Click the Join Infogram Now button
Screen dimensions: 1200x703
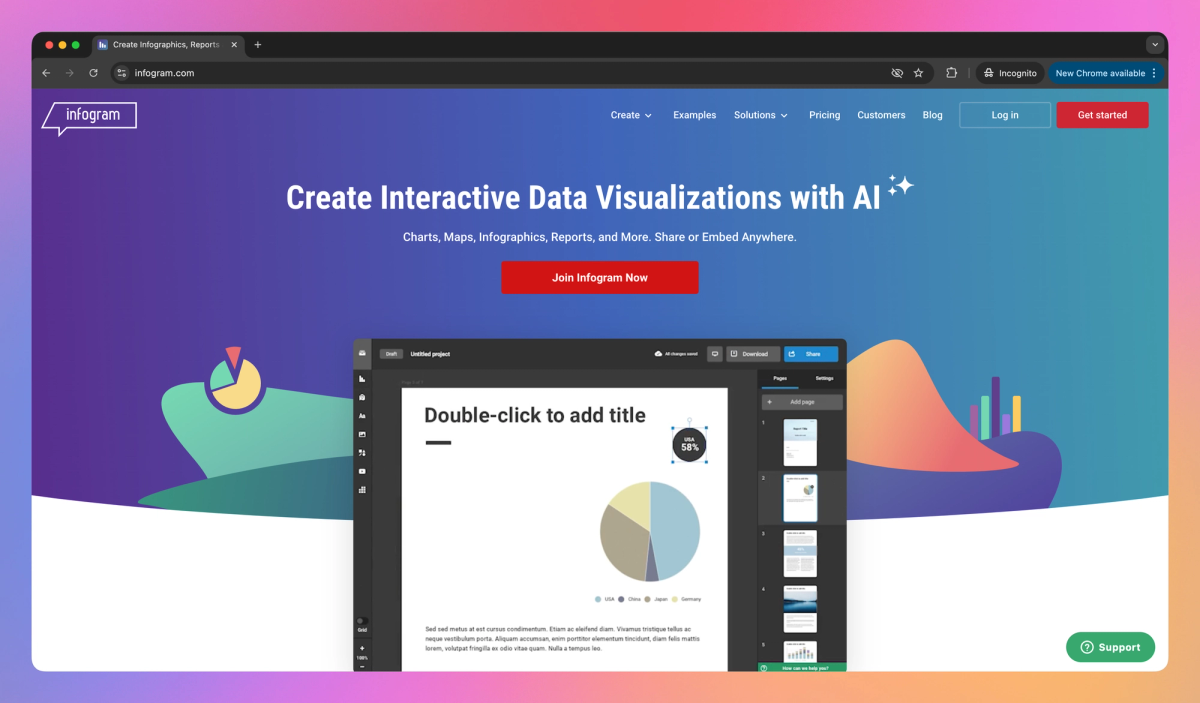tap(600, 277)
